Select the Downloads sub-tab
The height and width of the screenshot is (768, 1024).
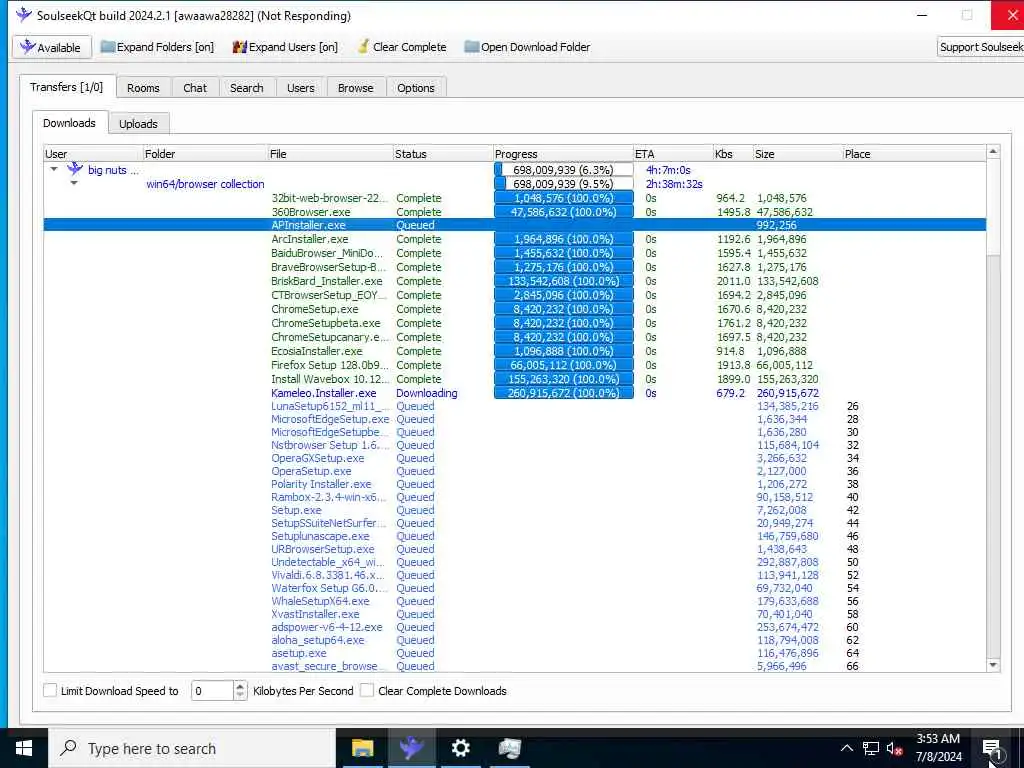click(69, 123)
